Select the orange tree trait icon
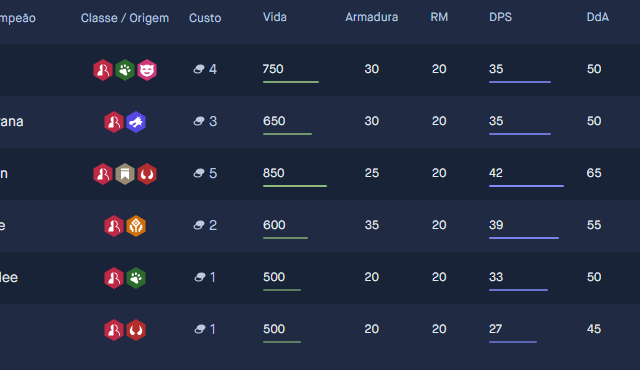Viewport: 640px width, 370px height. pyautogui.click(x=136, y=226)
